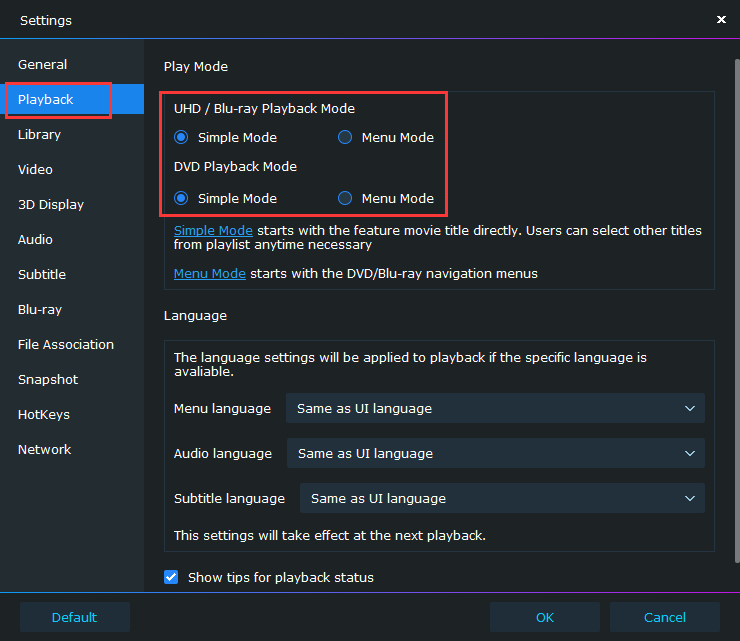The height and width of the screenshot is (641, 740).
Task: Select Simple Mode for DVD playback
Action: [181, 198]
